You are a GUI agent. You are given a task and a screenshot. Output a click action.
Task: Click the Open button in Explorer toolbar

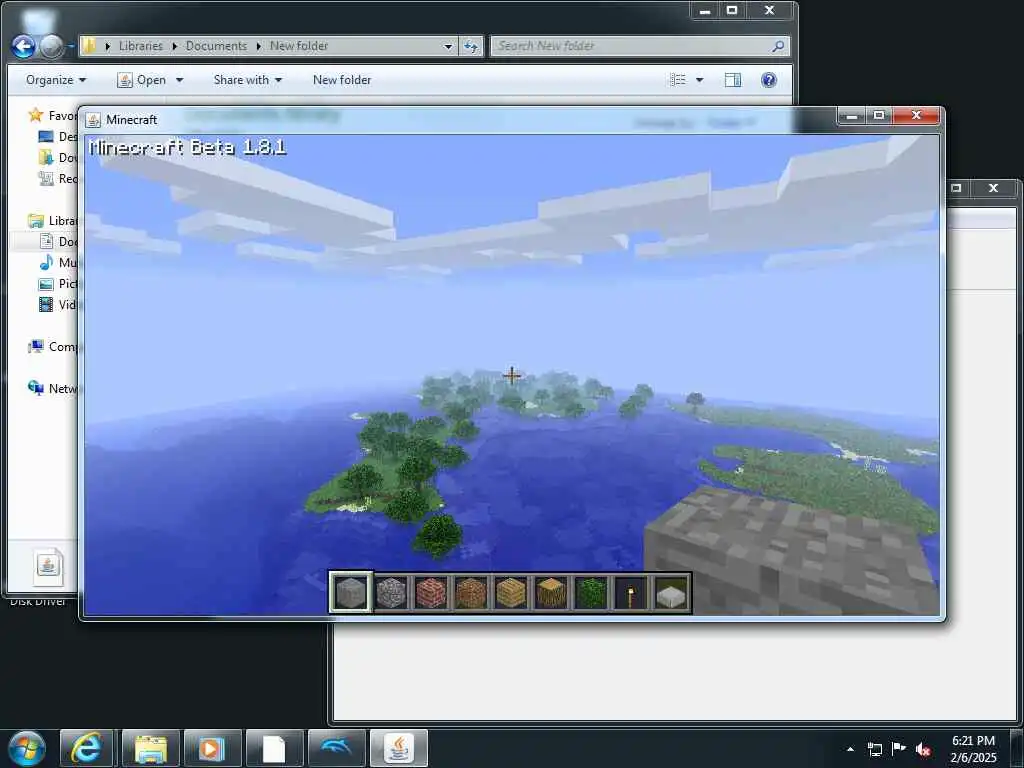pos(142,80)
